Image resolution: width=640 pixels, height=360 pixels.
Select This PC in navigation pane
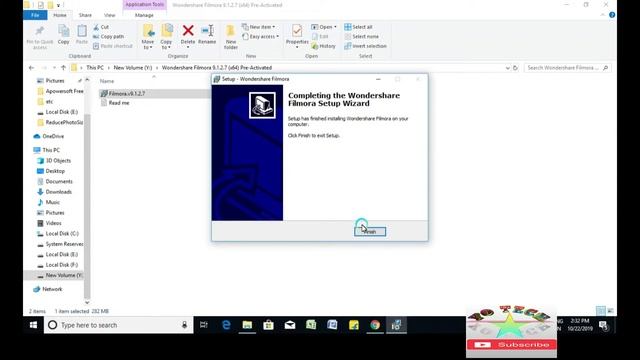click(51, 150)
